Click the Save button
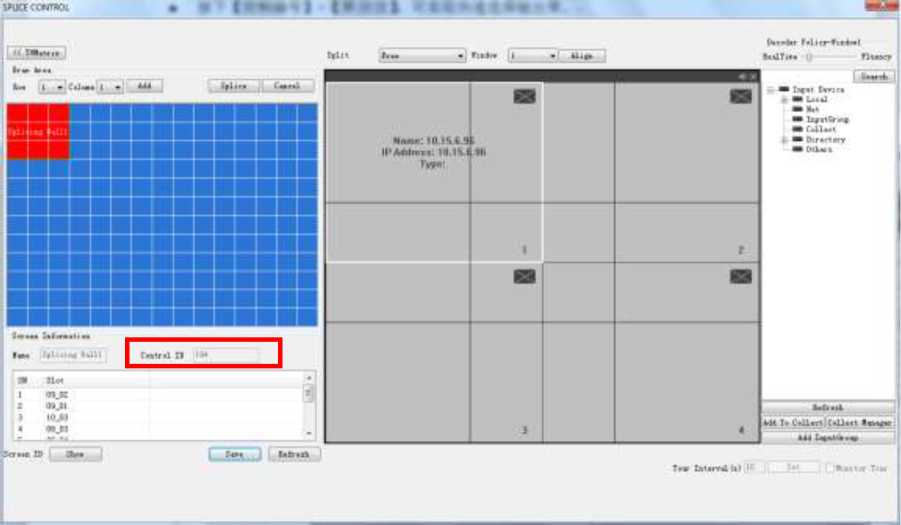The height and width of the screenshot is (525, 901). pyautogui.click(x=235, y=454)
